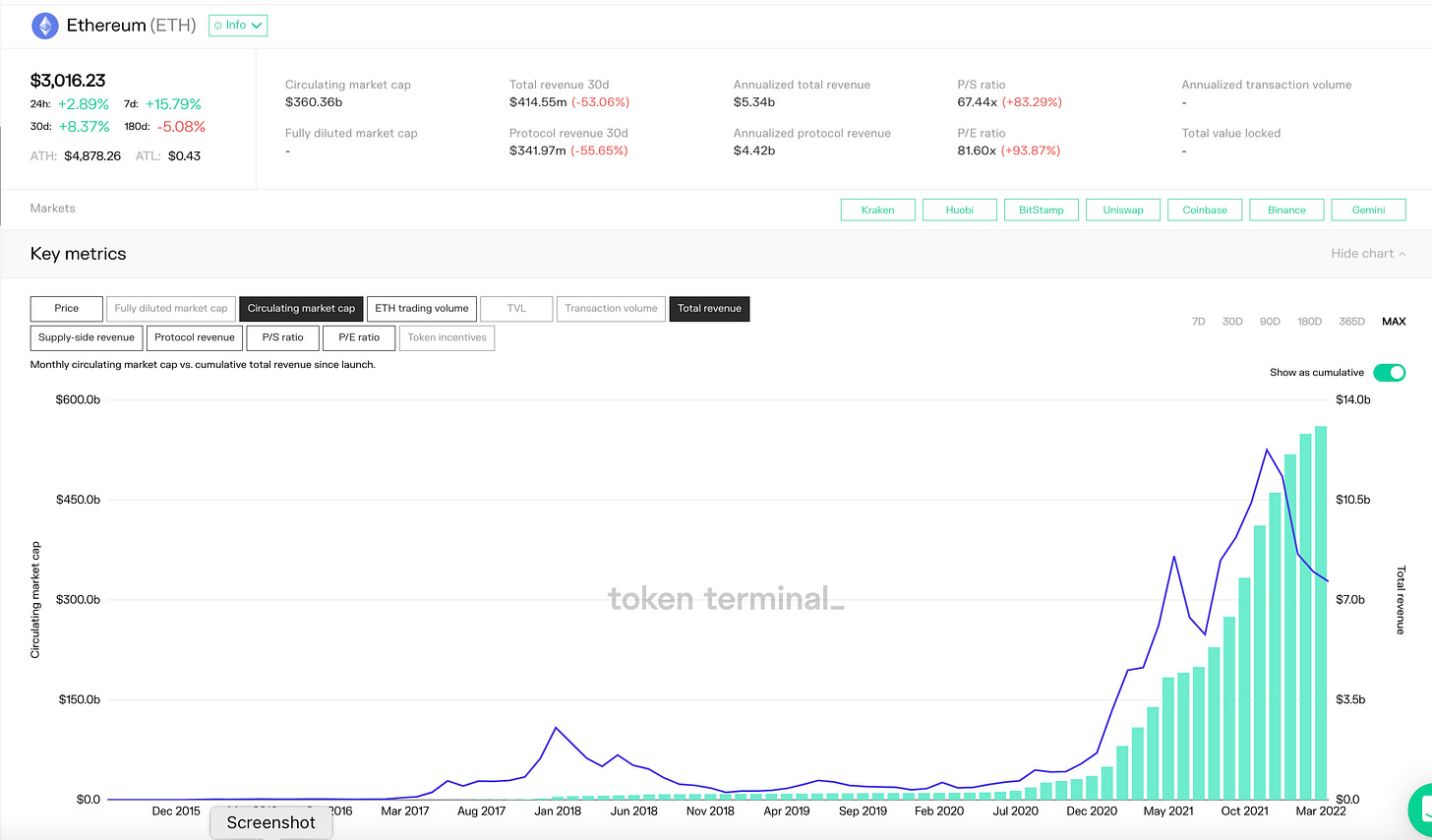
Task: Select the 7D time range
Action: tap(1198, 322)
